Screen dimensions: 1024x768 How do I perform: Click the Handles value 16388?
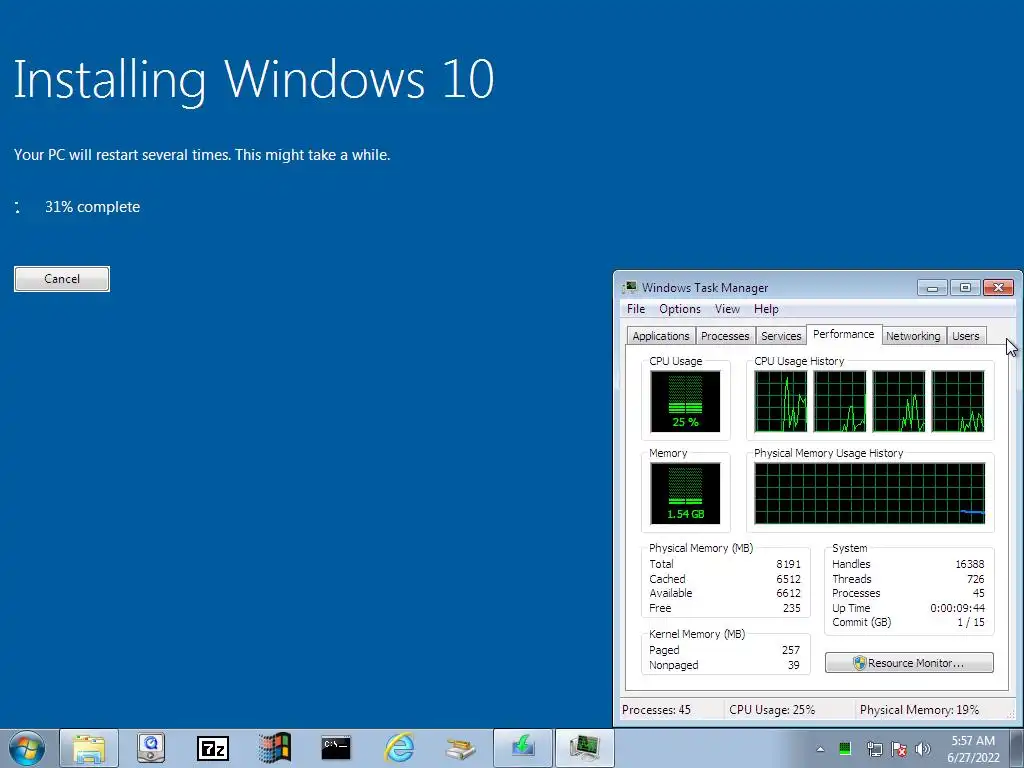(970, 564)
